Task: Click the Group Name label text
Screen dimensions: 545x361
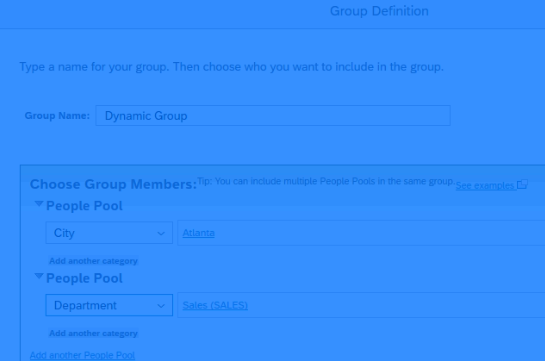Action: point(57,116)
